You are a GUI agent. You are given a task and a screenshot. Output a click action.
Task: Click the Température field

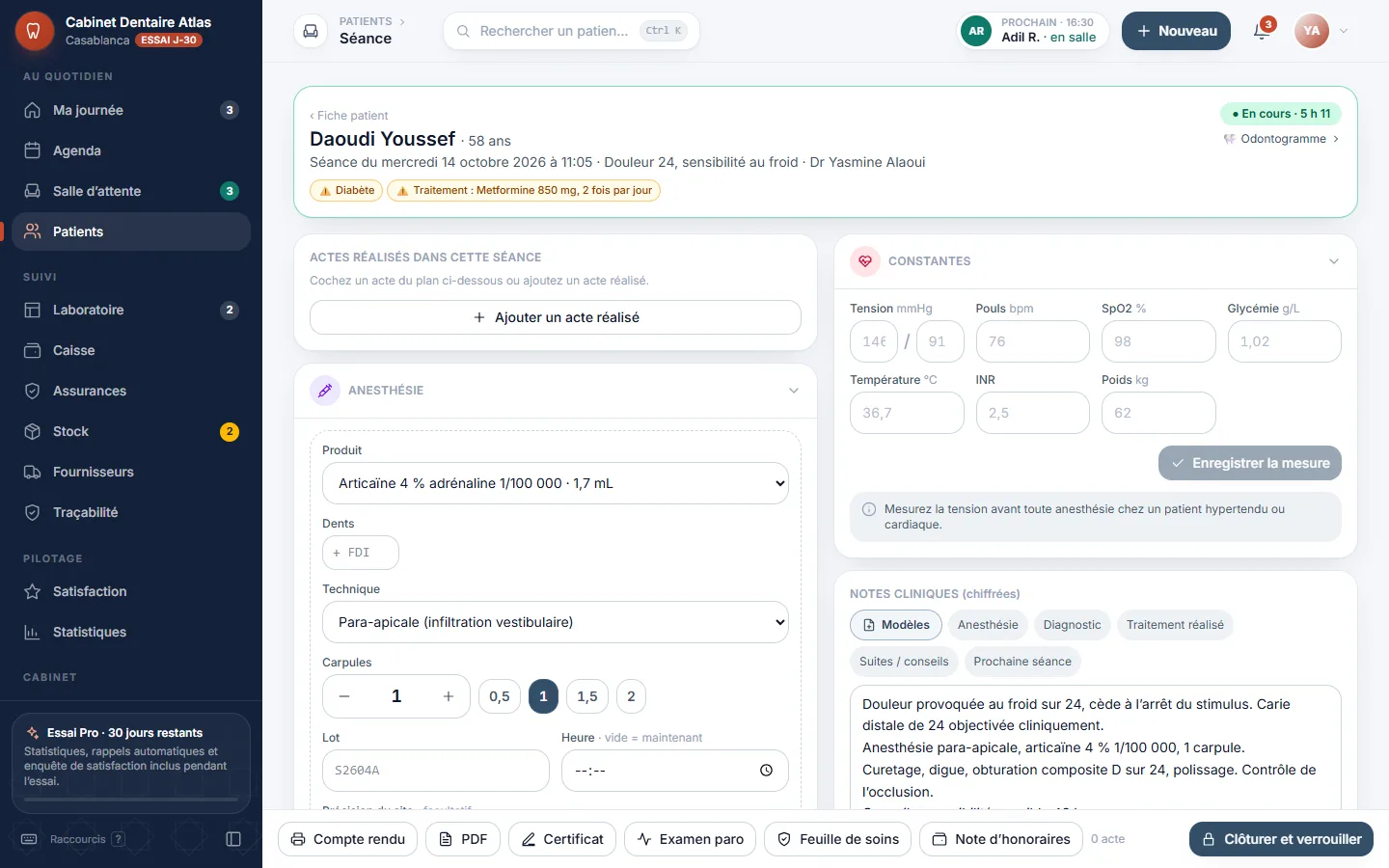point(907,413)
